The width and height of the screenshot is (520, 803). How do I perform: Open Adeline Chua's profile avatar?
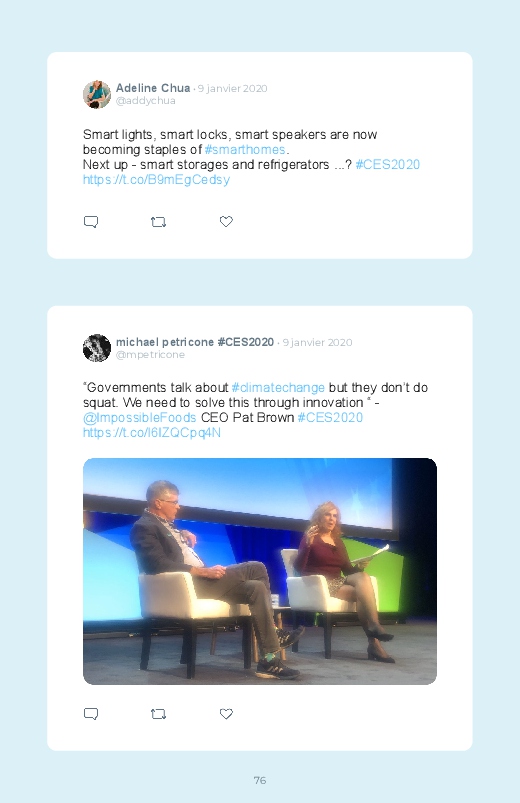click(97, 94)
